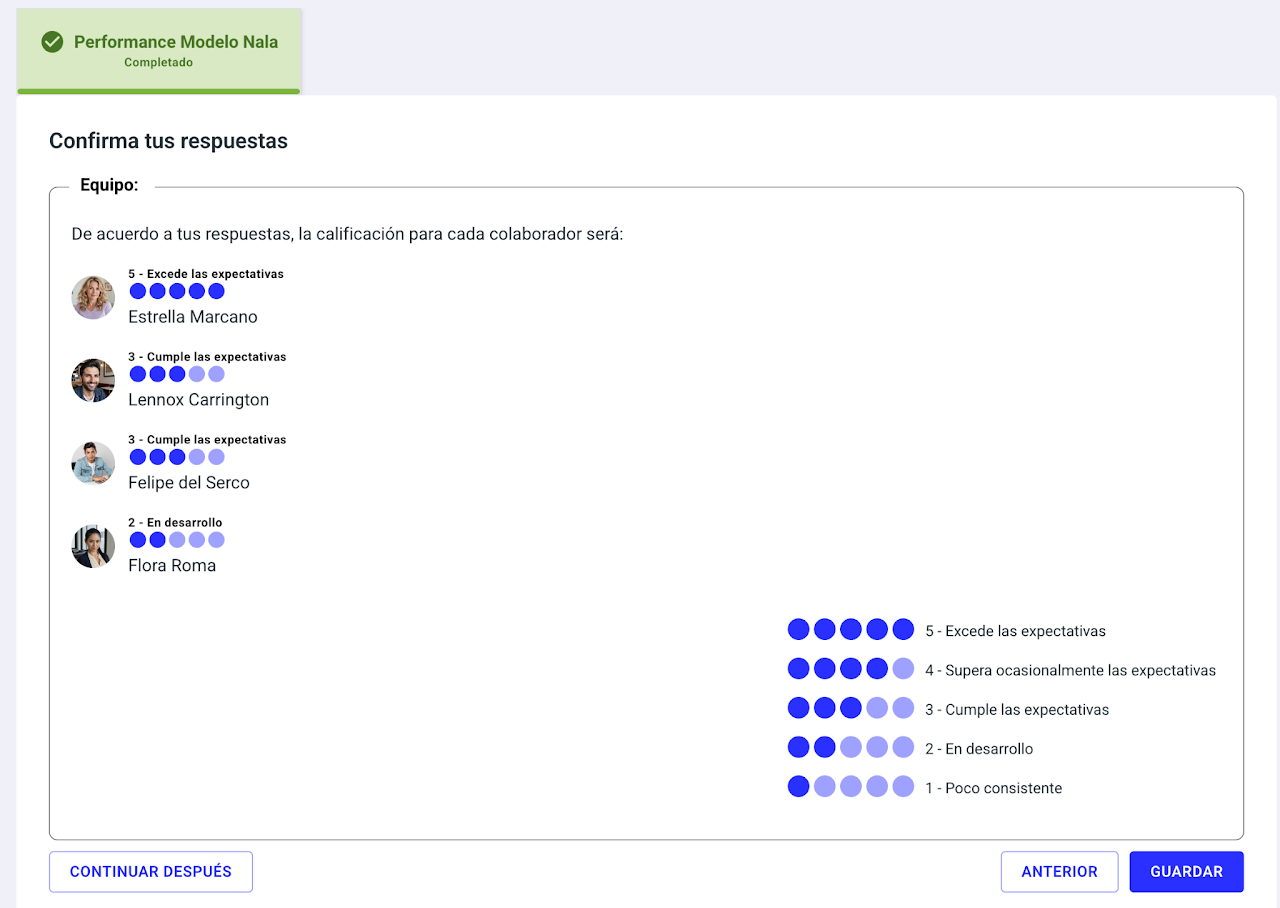This screenshot has height=908, width=1280.
Task: Click the CONTINUAR DESPUÉS button
Action: [x=151, y=871]
